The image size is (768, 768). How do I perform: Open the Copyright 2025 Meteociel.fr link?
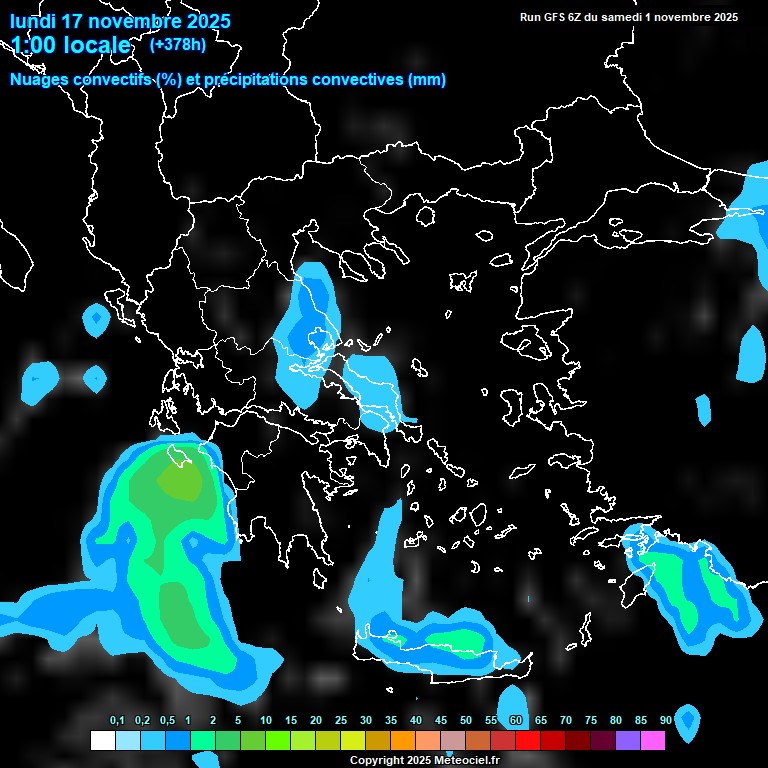[424, 761]
